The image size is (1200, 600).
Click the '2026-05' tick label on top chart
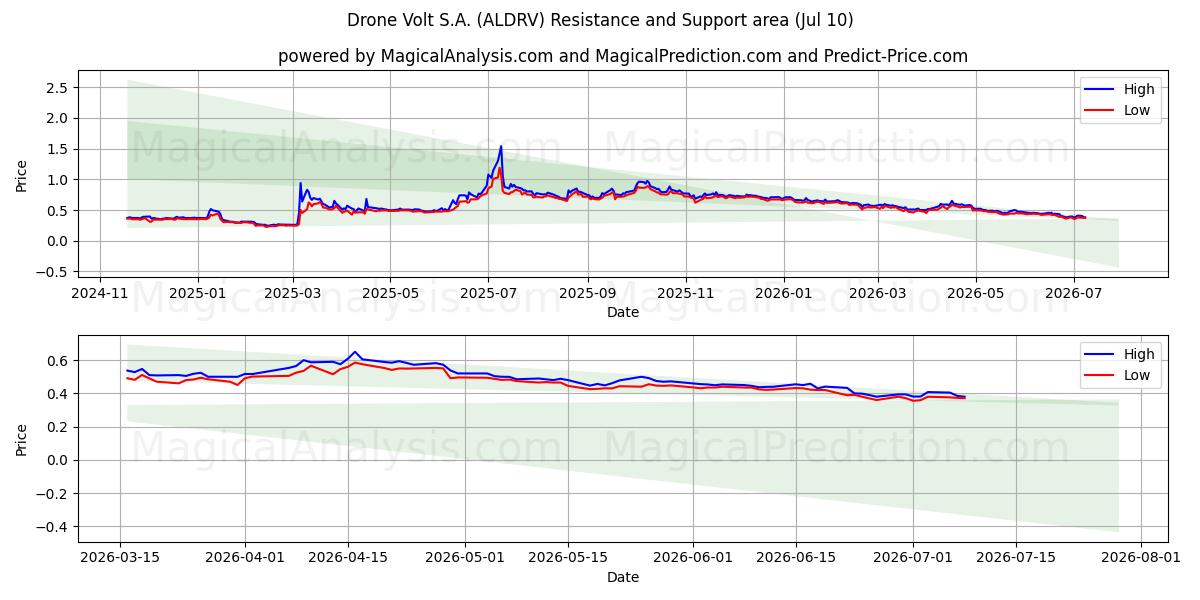[976, 293]
